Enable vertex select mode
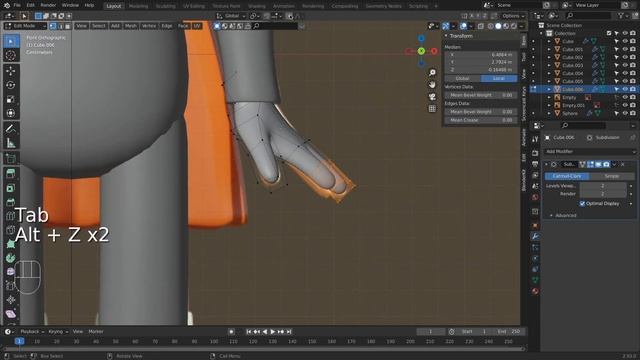The width and height of the screenshot is (640, 360). [x=53, y=26]
